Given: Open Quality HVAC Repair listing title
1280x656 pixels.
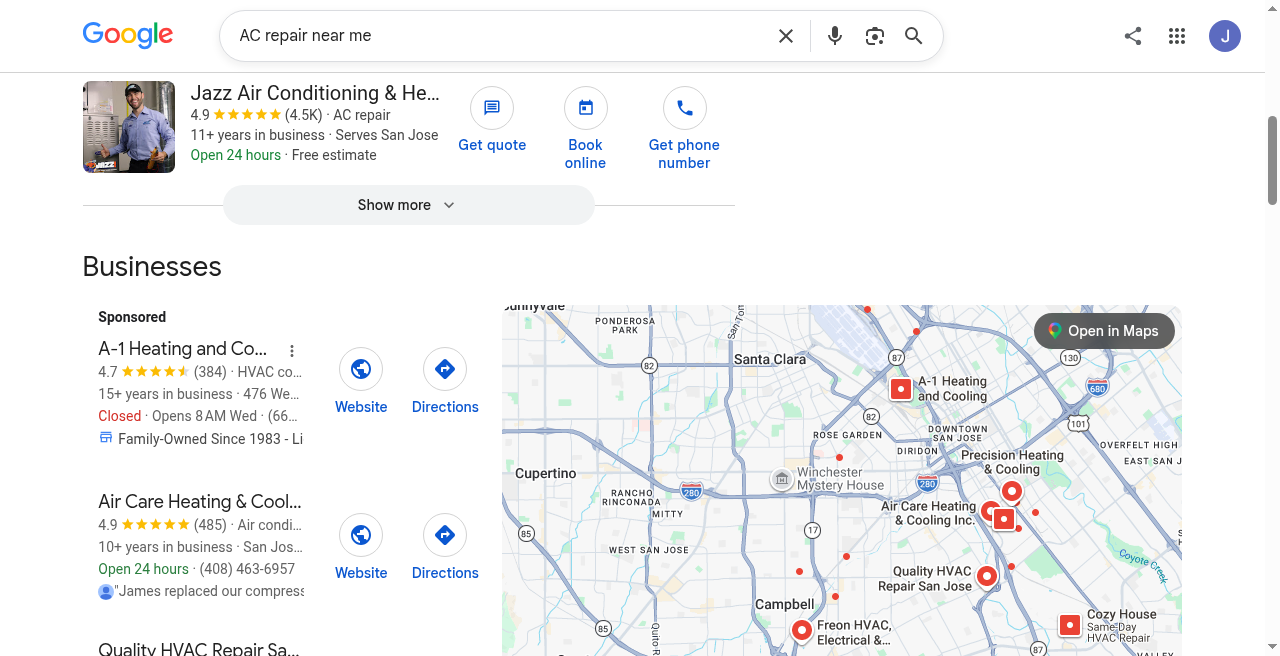Looking at the screenshot, I should [x=199, y=649].
